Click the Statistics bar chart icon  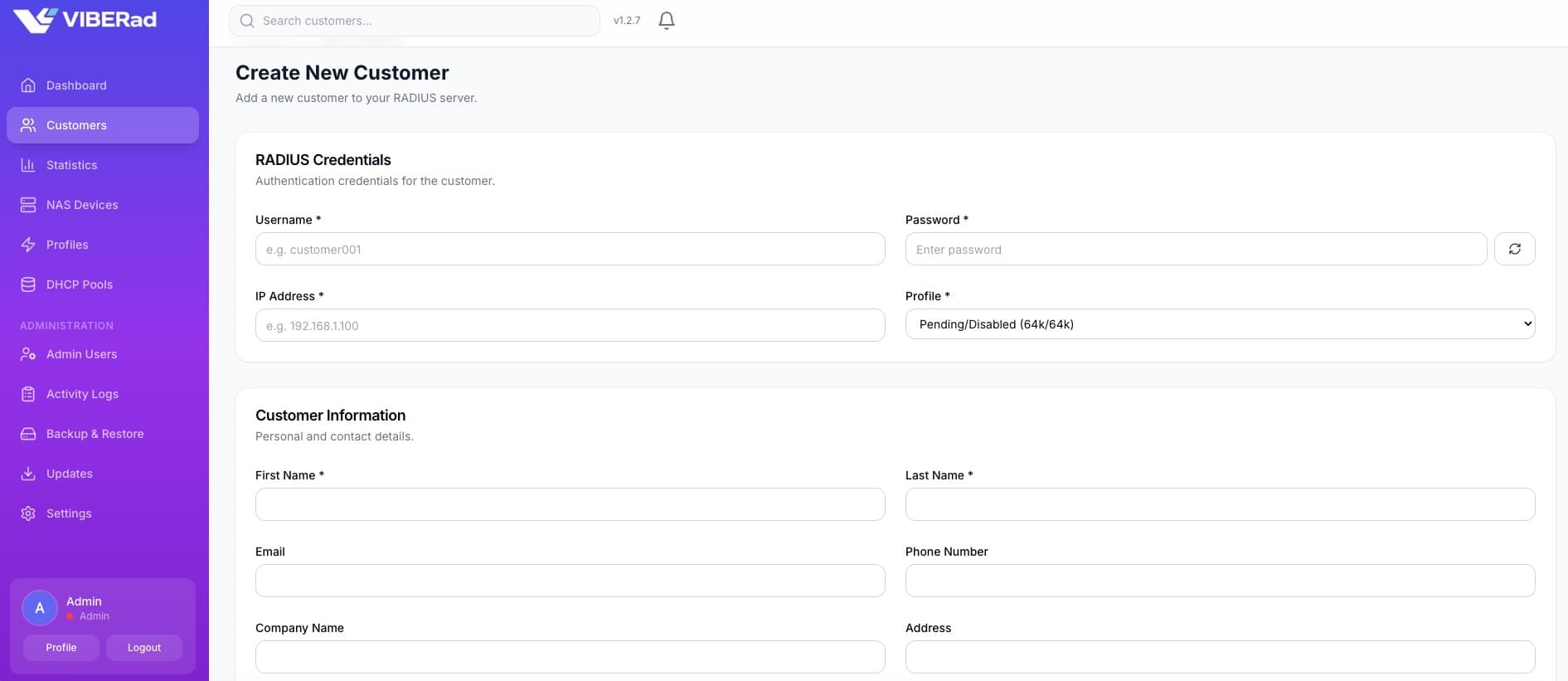[x=28, y=165]
